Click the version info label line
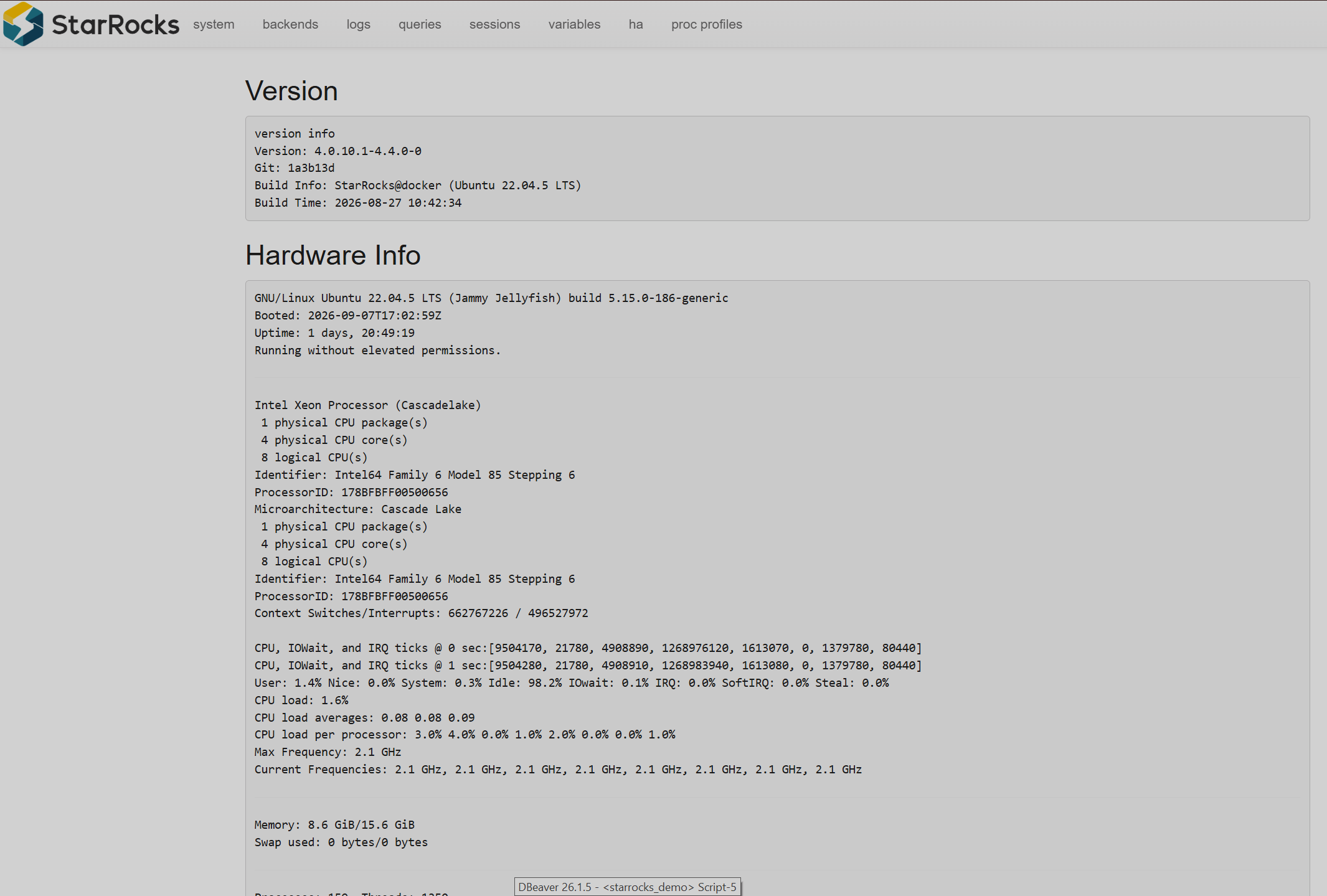1327x896 pixels. coord(294,134)
